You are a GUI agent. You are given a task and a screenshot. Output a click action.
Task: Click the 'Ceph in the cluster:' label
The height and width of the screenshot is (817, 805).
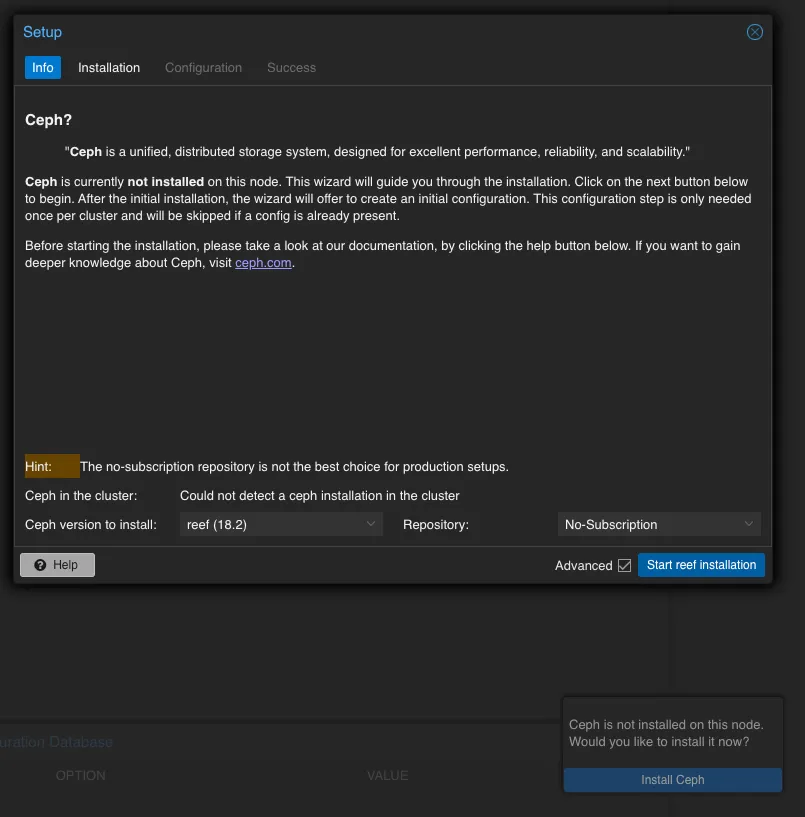(x=81, y=496)
